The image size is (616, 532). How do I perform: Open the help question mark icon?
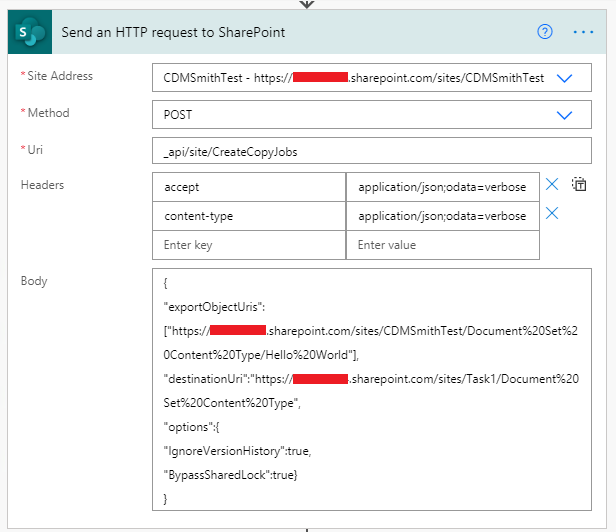click(x=544, y=32)
